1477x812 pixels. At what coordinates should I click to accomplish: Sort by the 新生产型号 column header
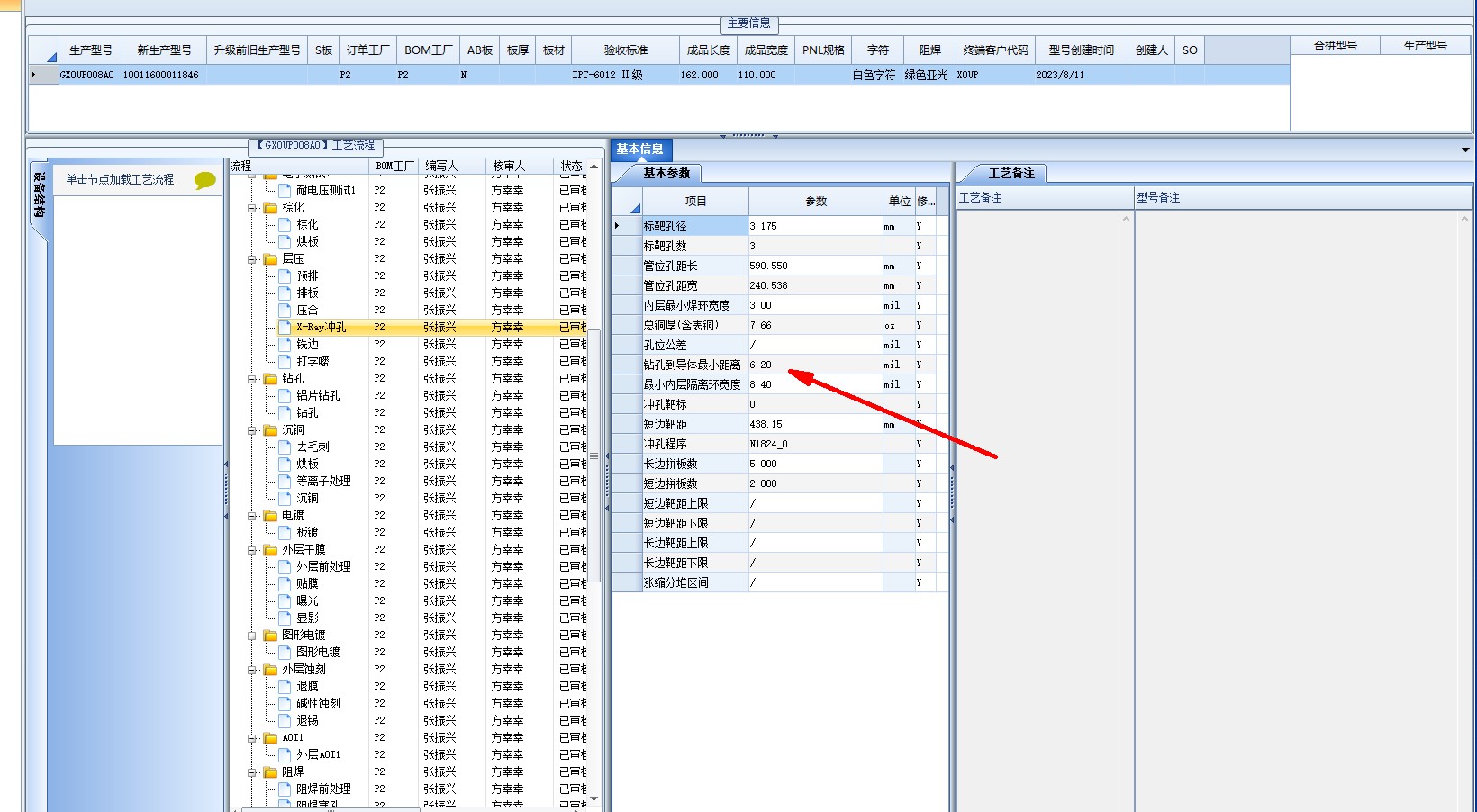(164, 50)
